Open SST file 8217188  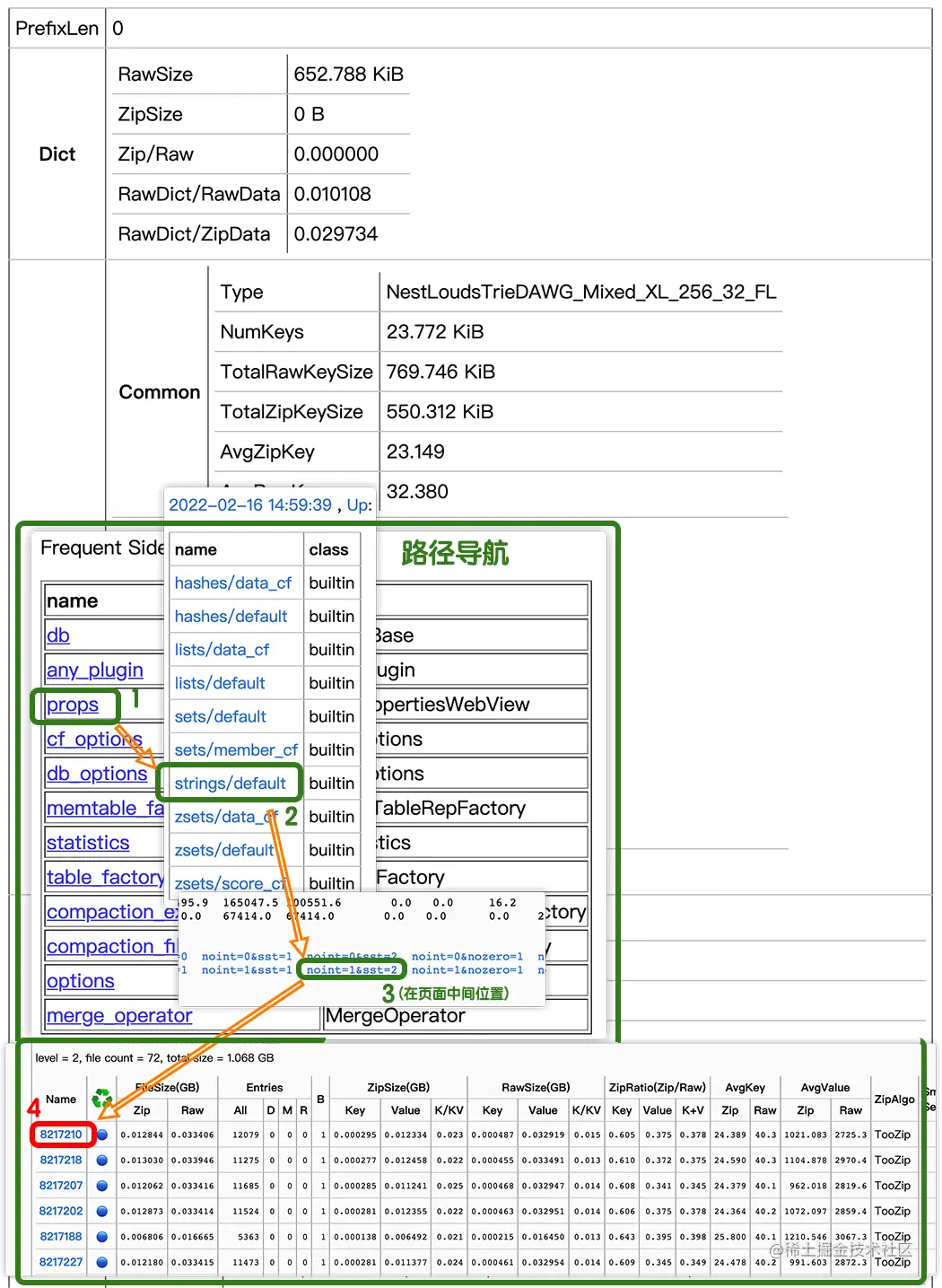pos(61,1237)
